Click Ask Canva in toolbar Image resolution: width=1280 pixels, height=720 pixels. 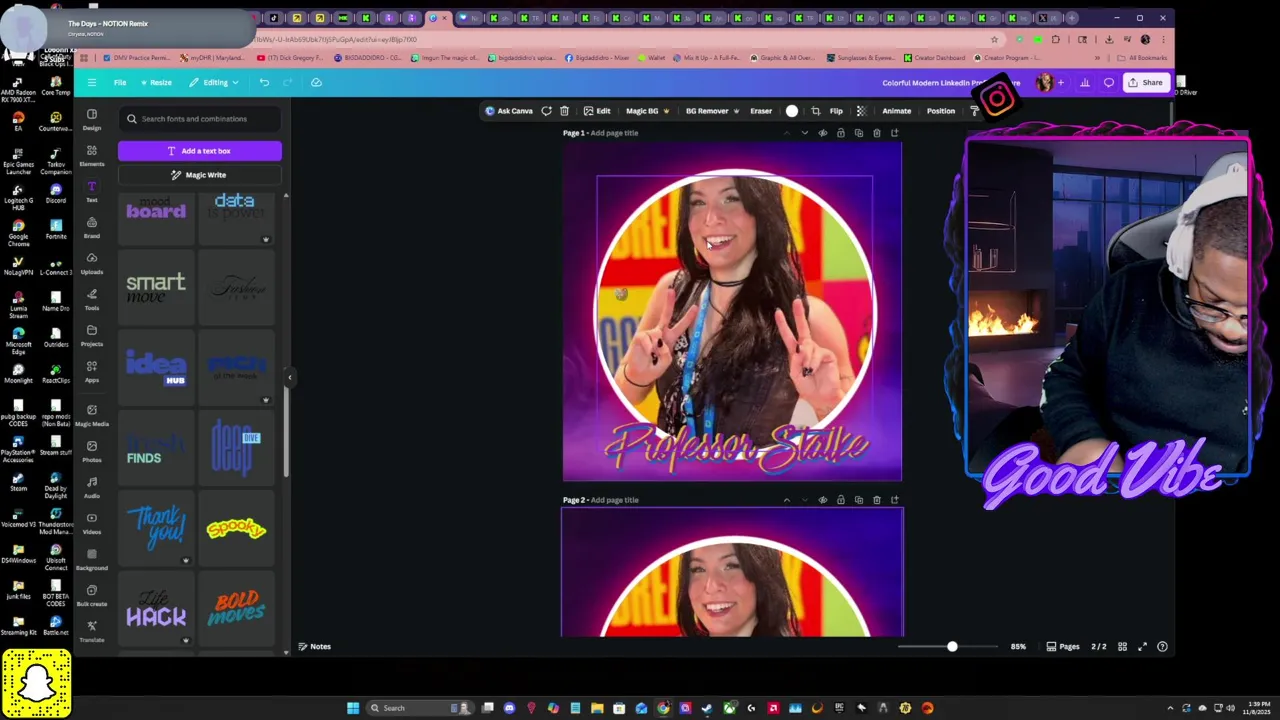509,111
